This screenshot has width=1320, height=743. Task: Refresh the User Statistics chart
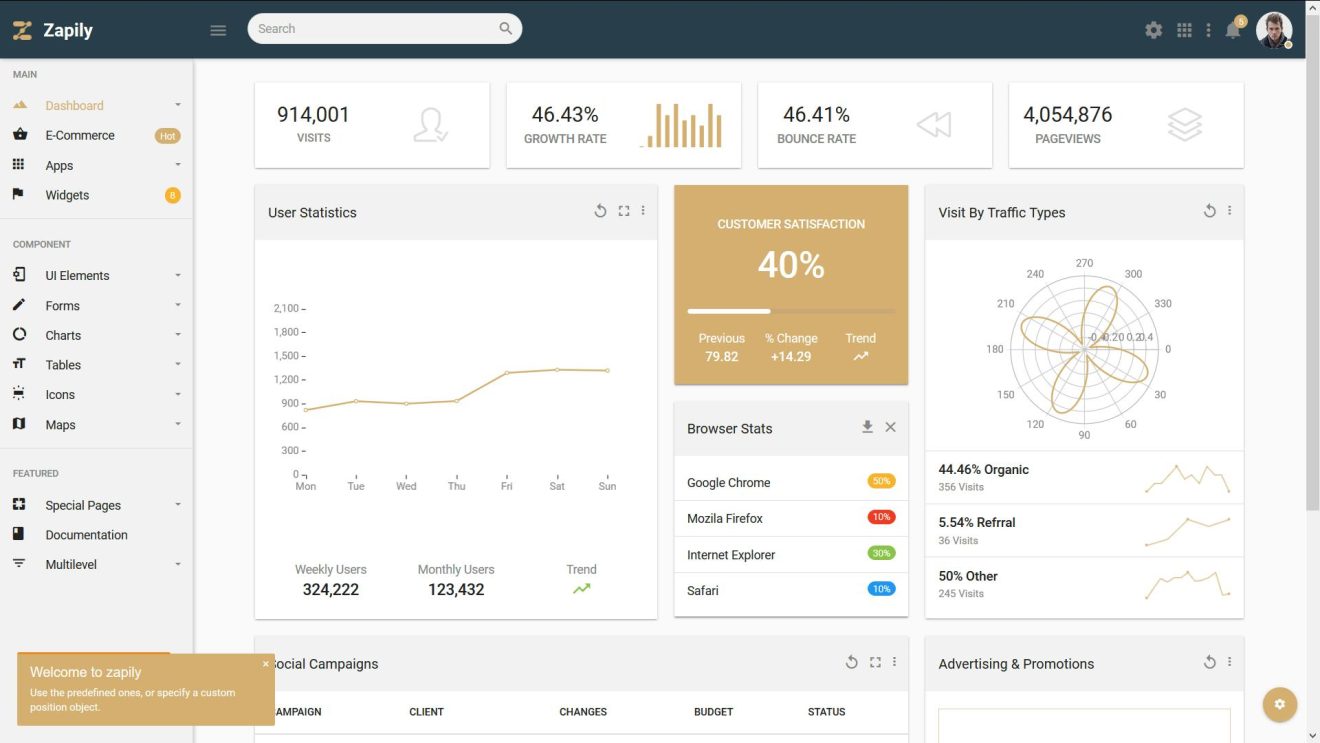click(x=600, y=211)
